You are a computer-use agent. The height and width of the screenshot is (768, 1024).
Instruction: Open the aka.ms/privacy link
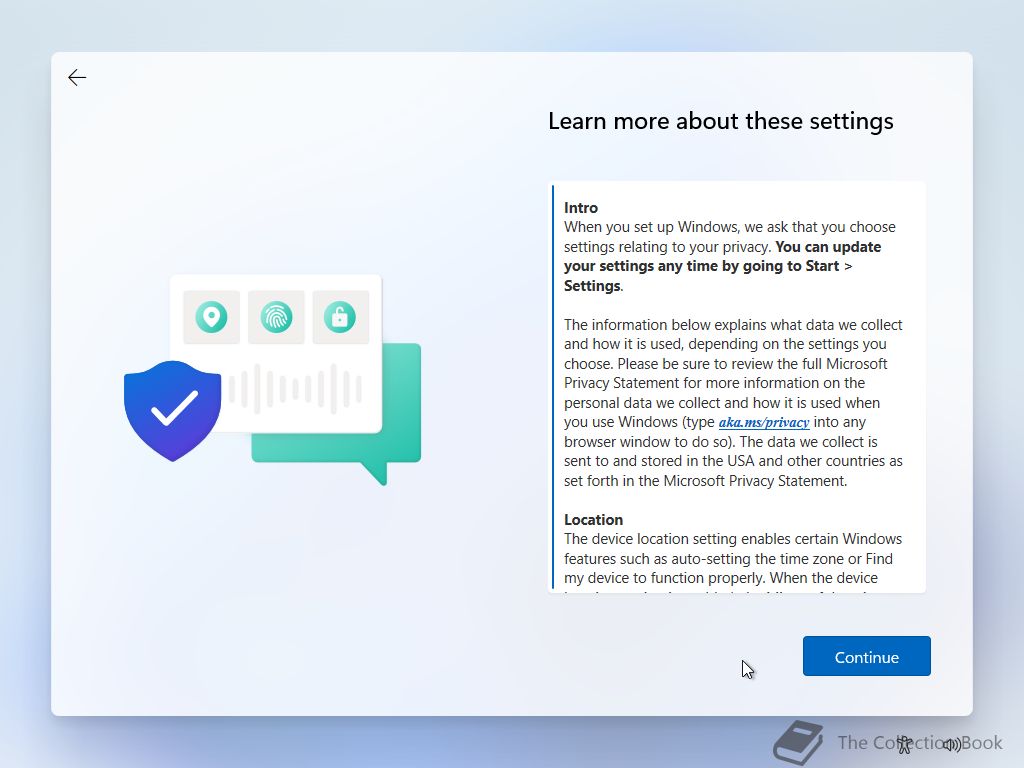pos(763,423)
